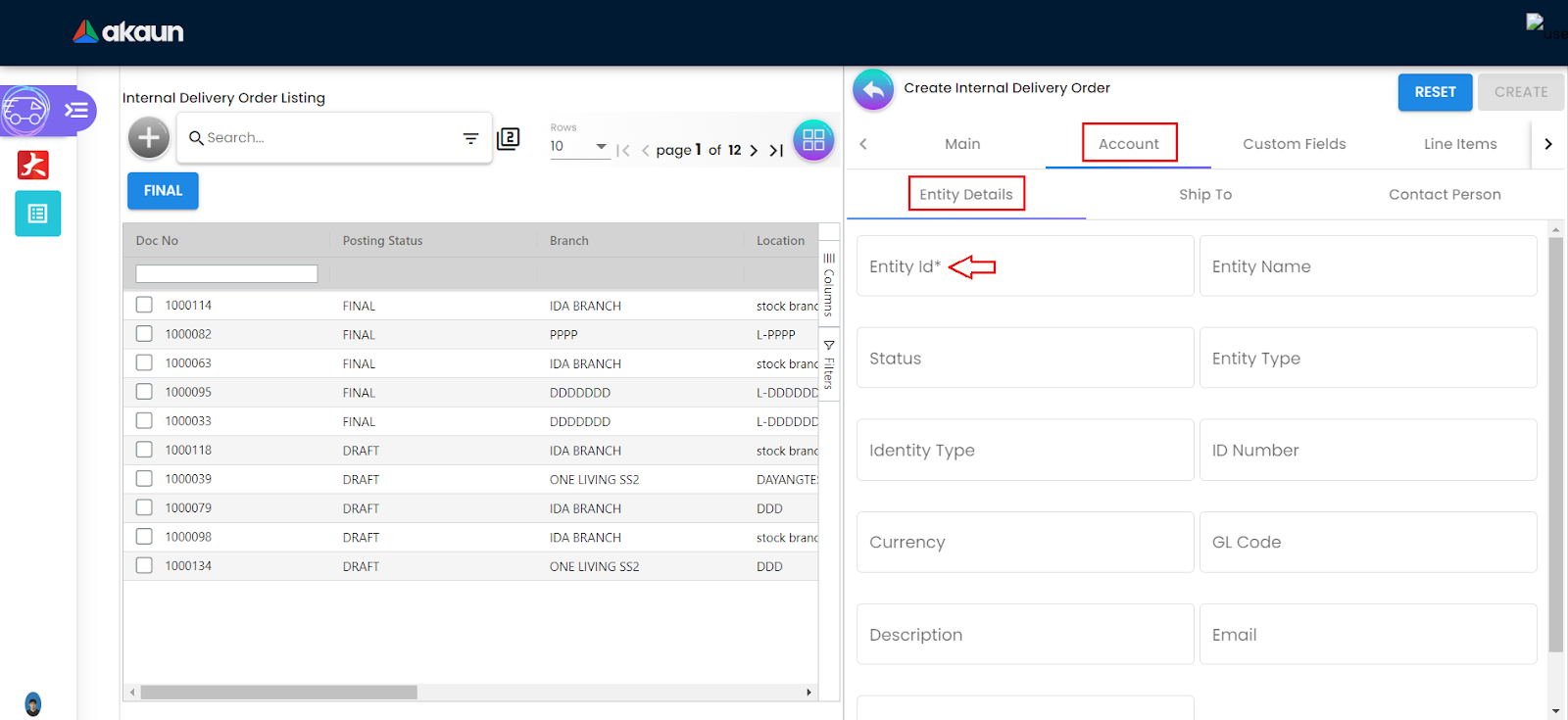Screen dimensions: 1568x720
Task: Open the grid view icon
Action: pos(812,140)
